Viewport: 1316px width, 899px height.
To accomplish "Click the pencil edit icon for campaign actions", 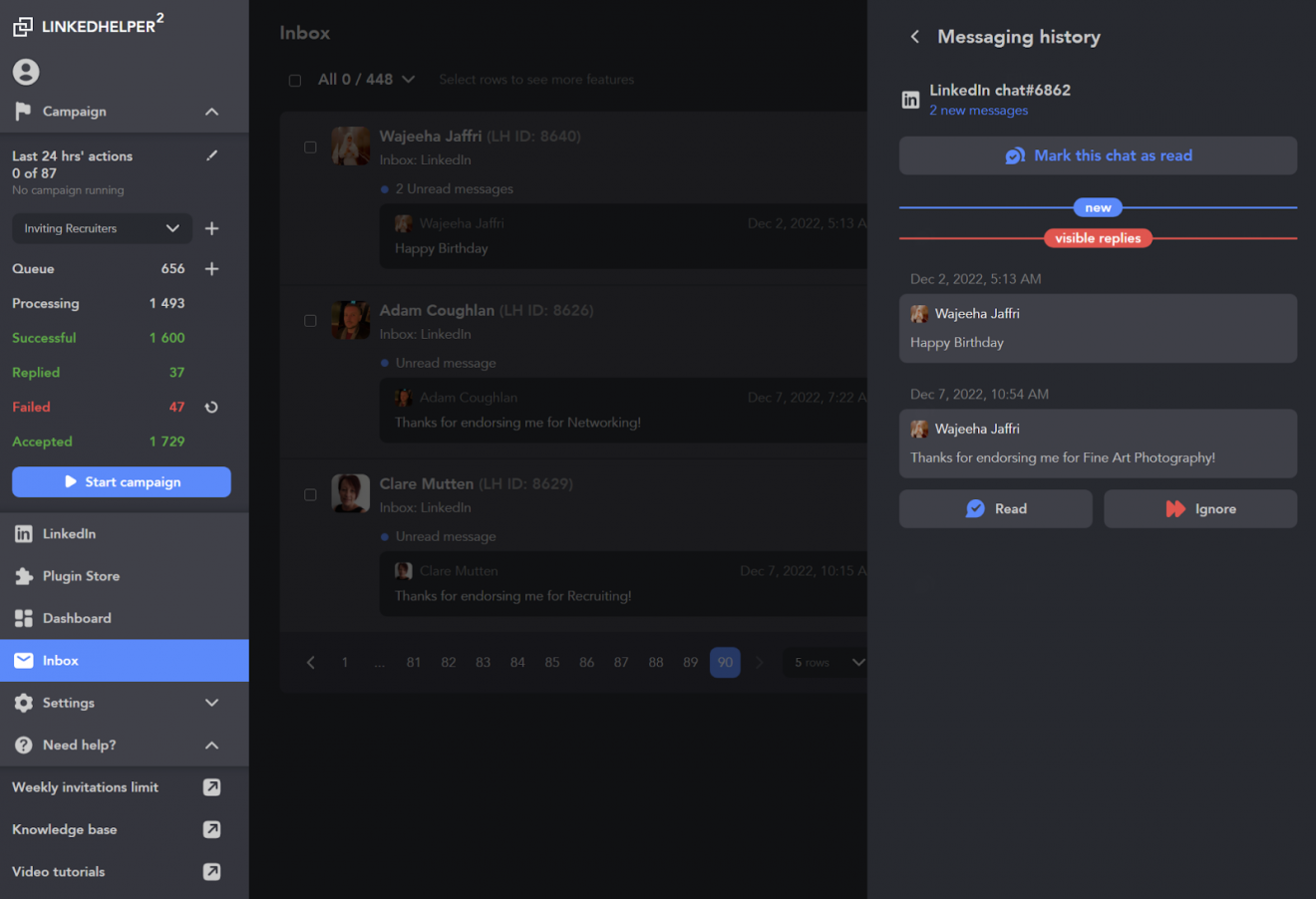I will click(211, 155).
